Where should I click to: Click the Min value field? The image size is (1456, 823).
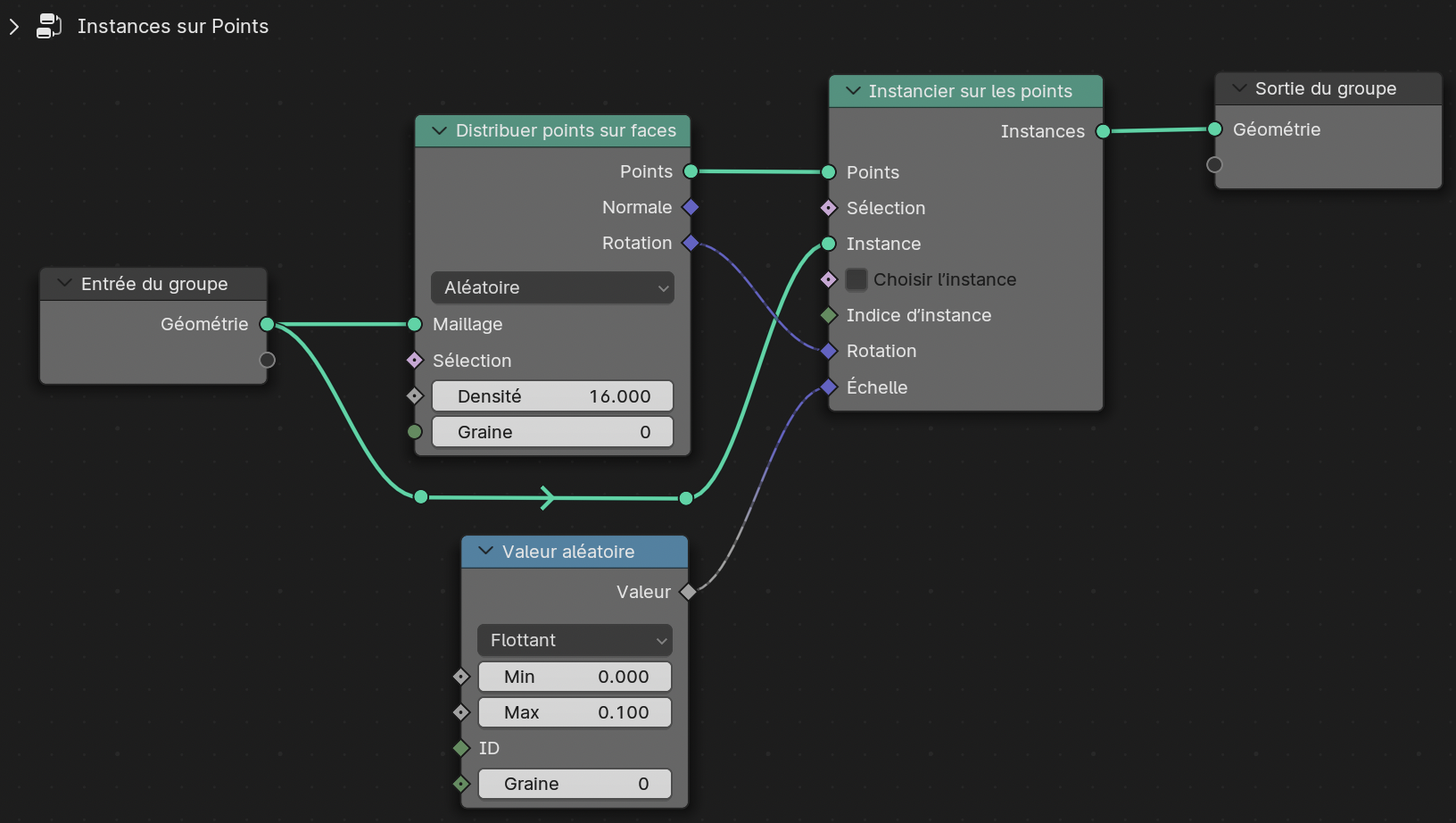575,677
